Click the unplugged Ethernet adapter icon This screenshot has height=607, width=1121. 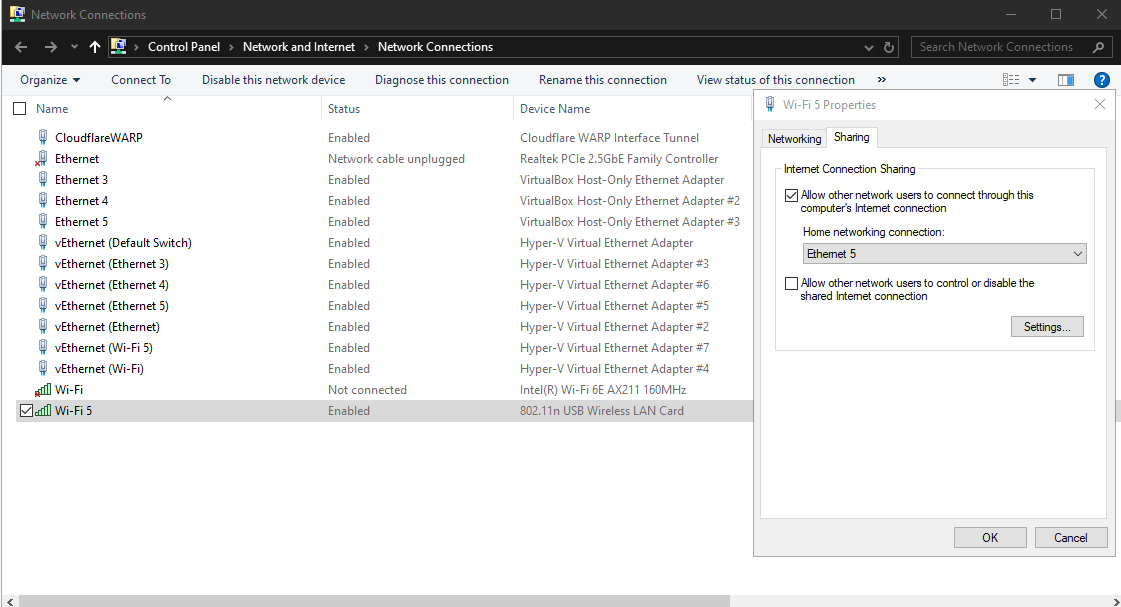[43, 159]
